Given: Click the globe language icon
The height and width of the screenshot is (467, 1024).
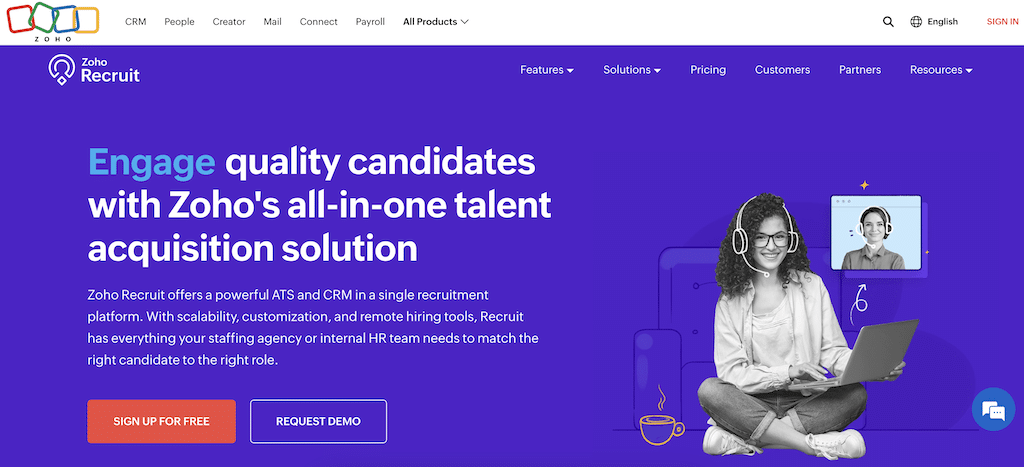Looking at the screenshot, I should [x=916, y=22].
